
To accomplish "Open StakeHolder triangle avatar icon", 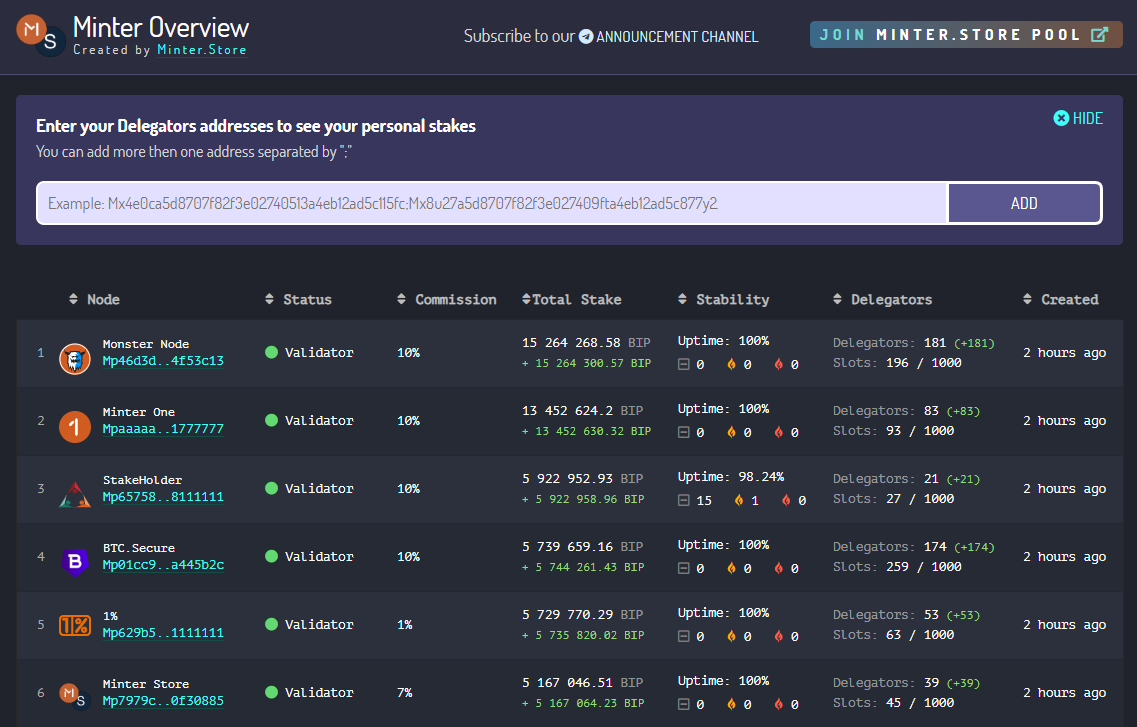I will coord(75,494).
